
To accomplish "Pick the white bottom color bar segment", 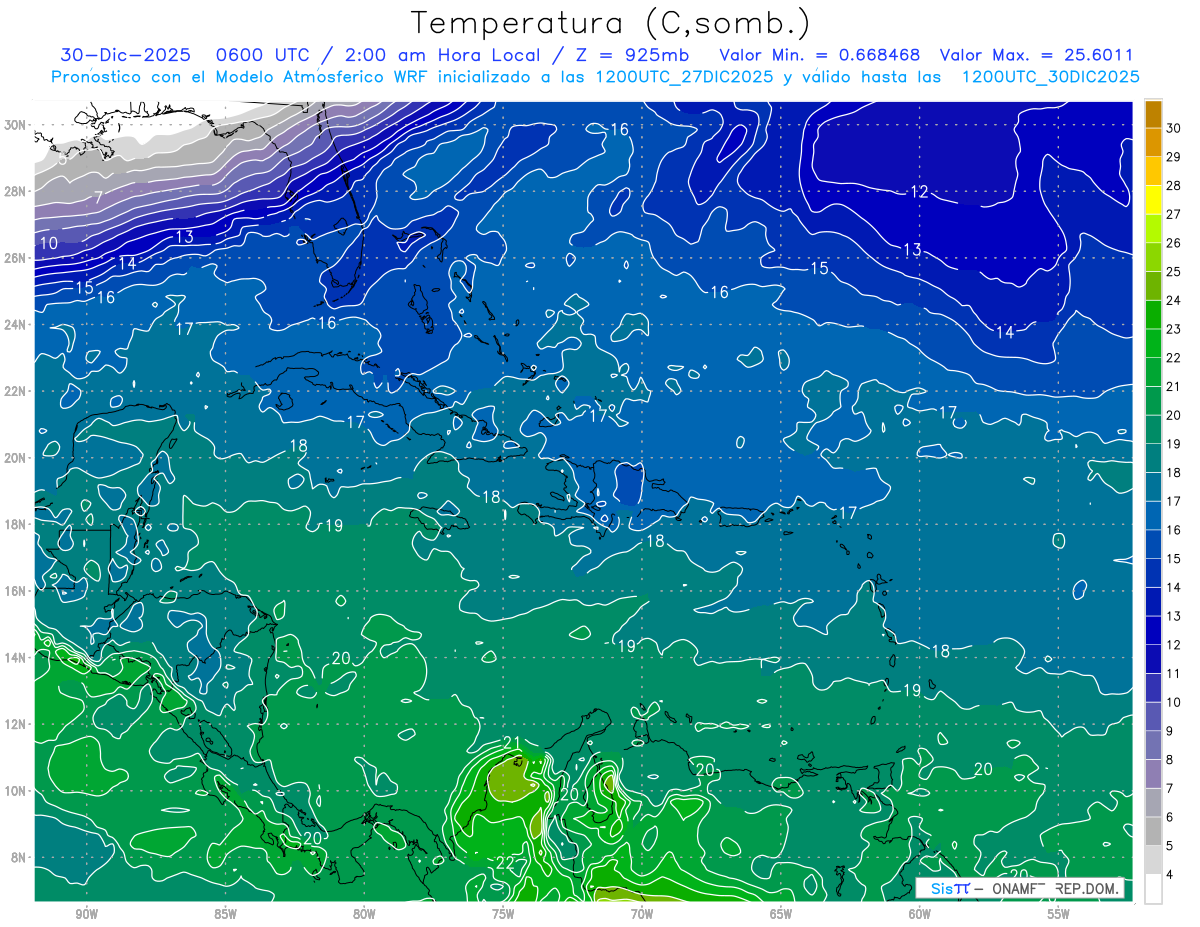I will [1153, 888].
